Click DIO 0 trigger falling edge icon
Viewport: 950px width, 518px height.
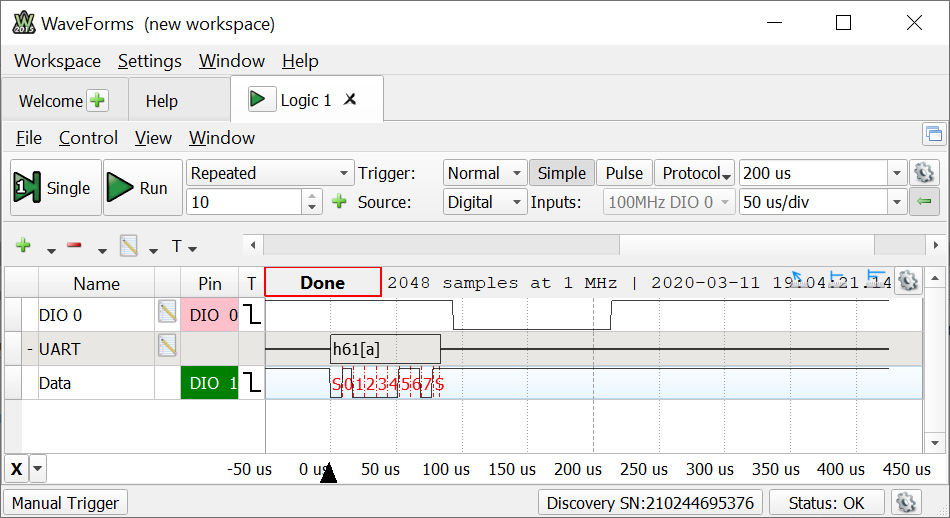[x=251, y=314]
